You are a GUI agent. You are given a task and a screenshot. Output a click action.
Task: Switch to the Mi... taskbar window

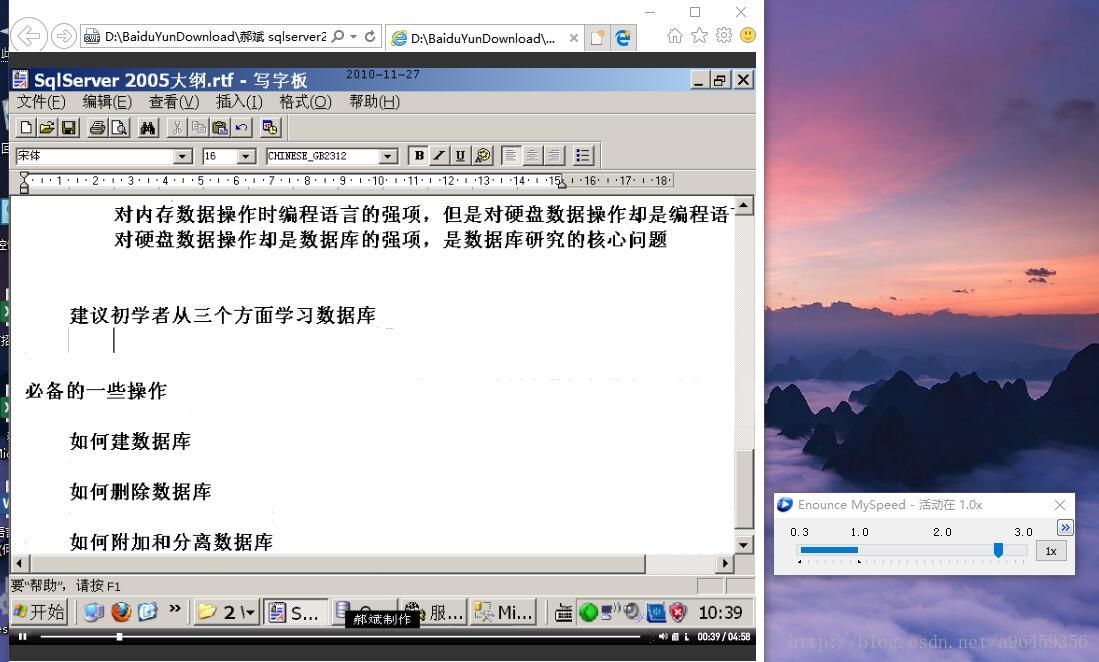503,612
